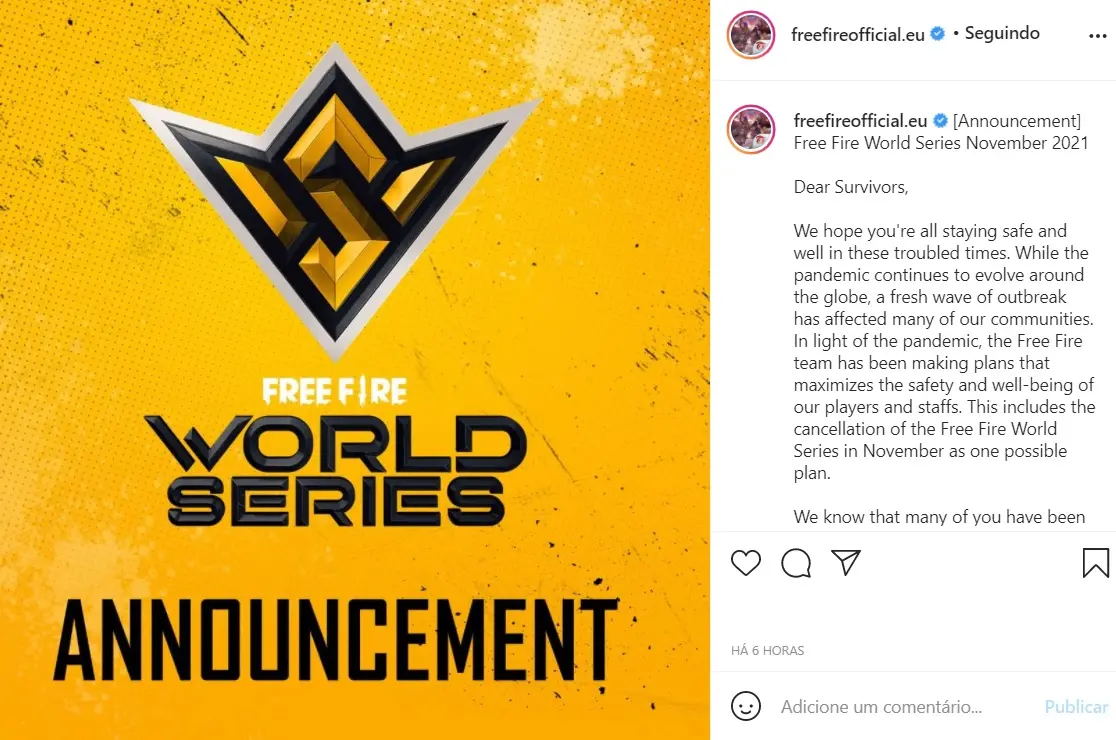Open the emoji picker smiley icon
Viewport: 1116px width, 740px height.
tap(746, 706)
